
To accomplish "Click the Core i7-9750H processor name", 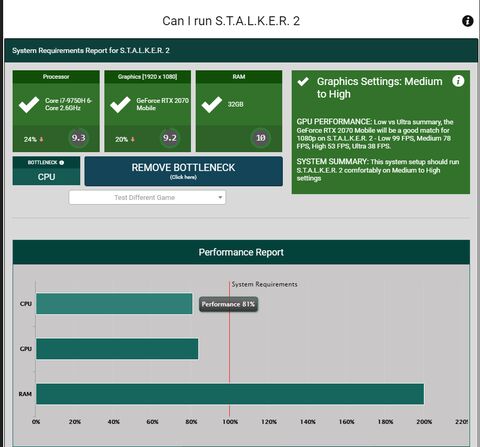I will [68, 104].
